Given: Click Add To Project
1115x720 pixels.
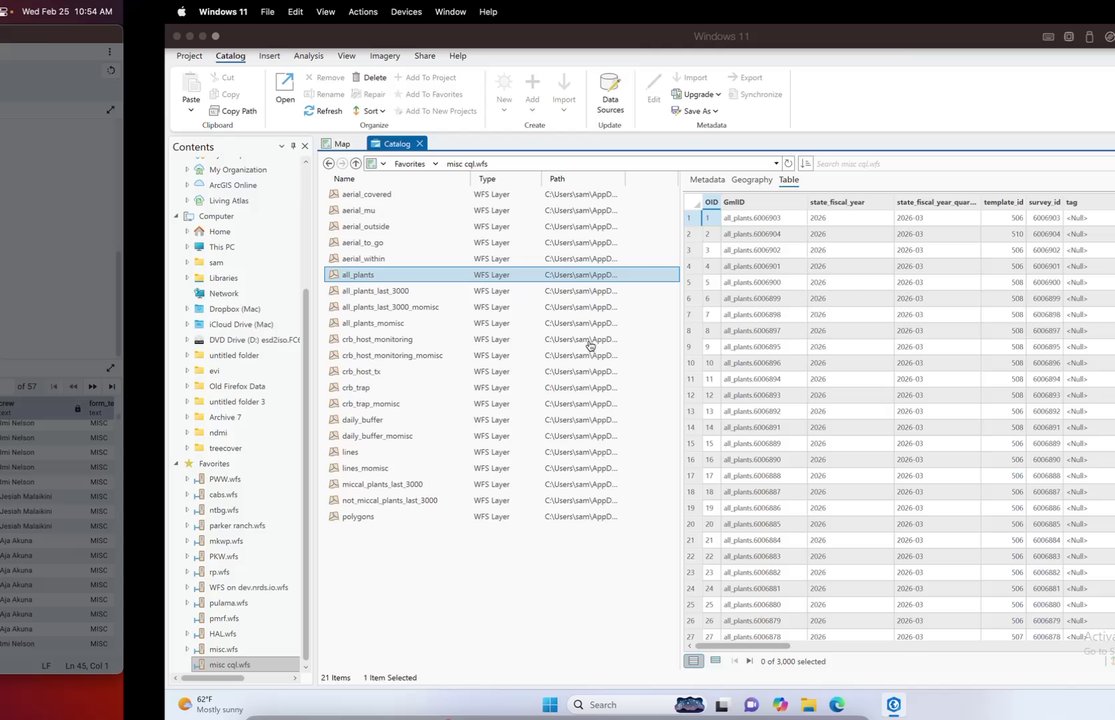Looking at the screenshot, I should point(425,77).
